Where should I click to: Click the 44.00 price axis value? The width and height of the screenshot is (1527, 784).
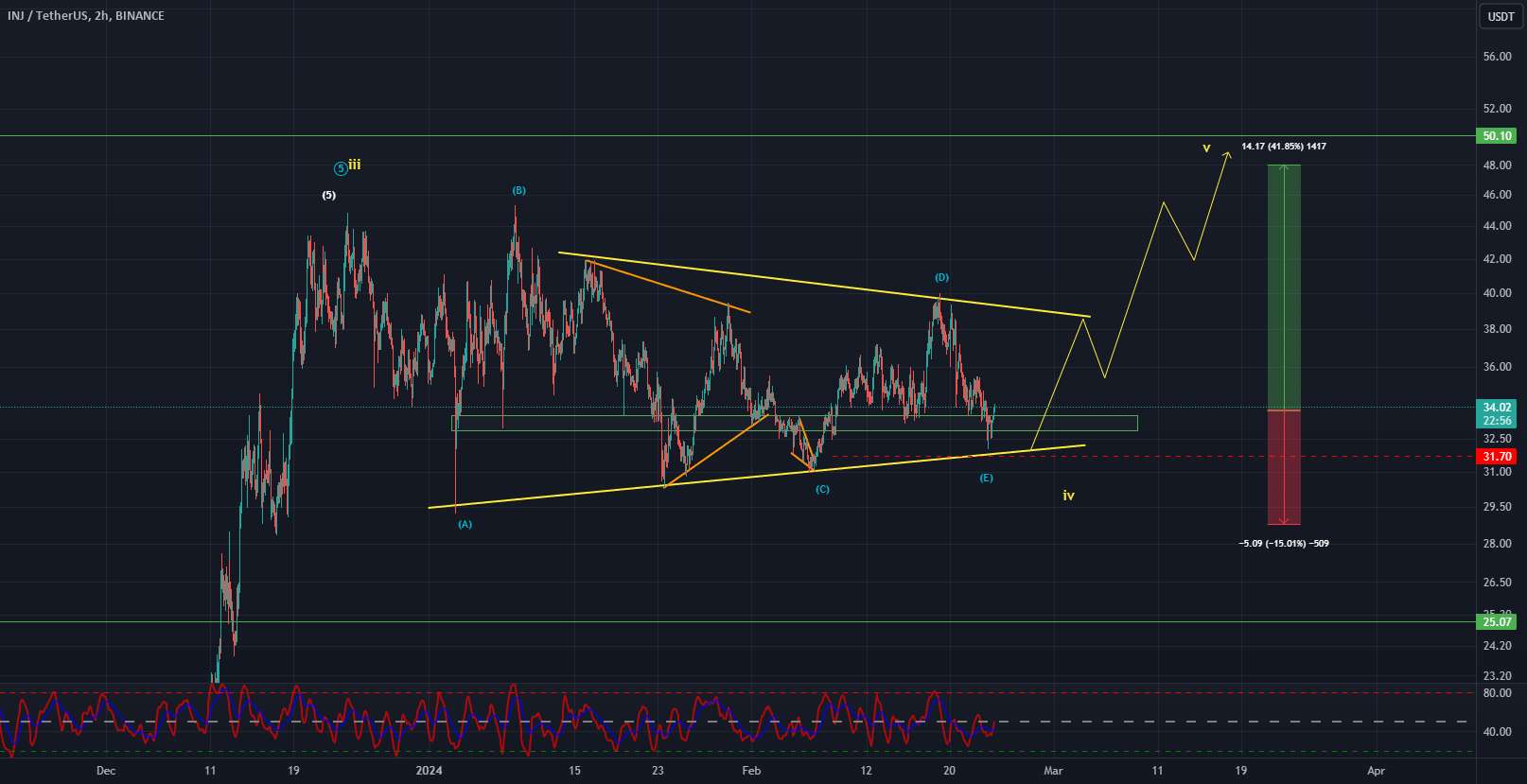tap(1497, 226)
